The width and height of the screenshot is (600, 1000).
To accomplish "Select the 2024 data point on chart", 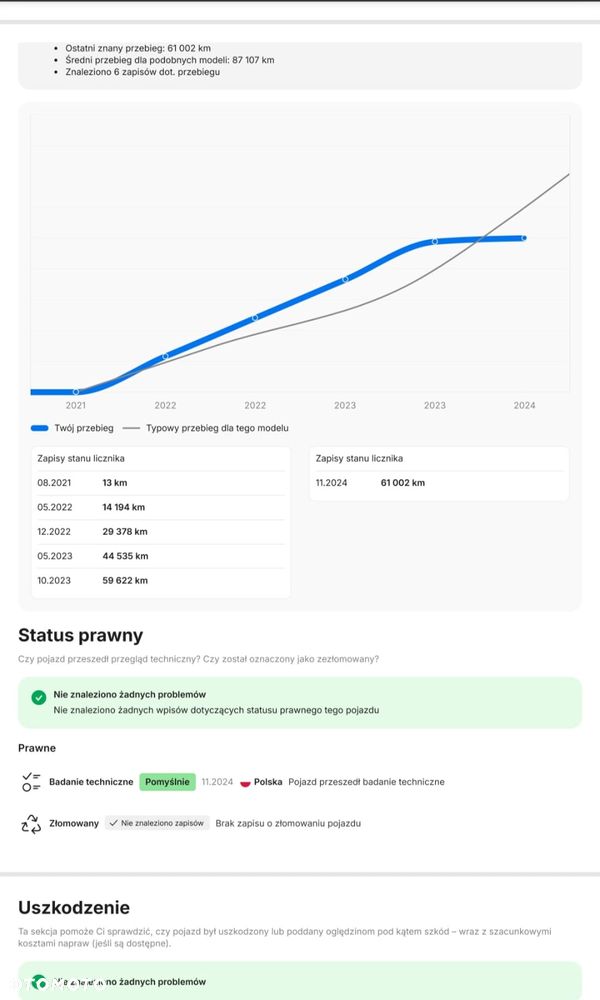I will pos(524,238).
